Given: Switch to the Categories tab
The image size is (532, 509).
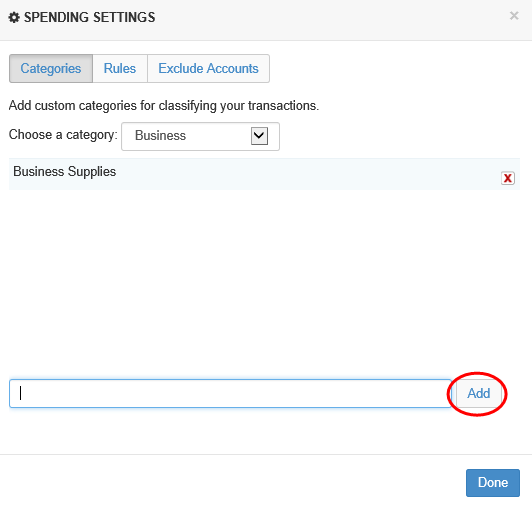Looking at the screenshot, I should tap(51, 69).
